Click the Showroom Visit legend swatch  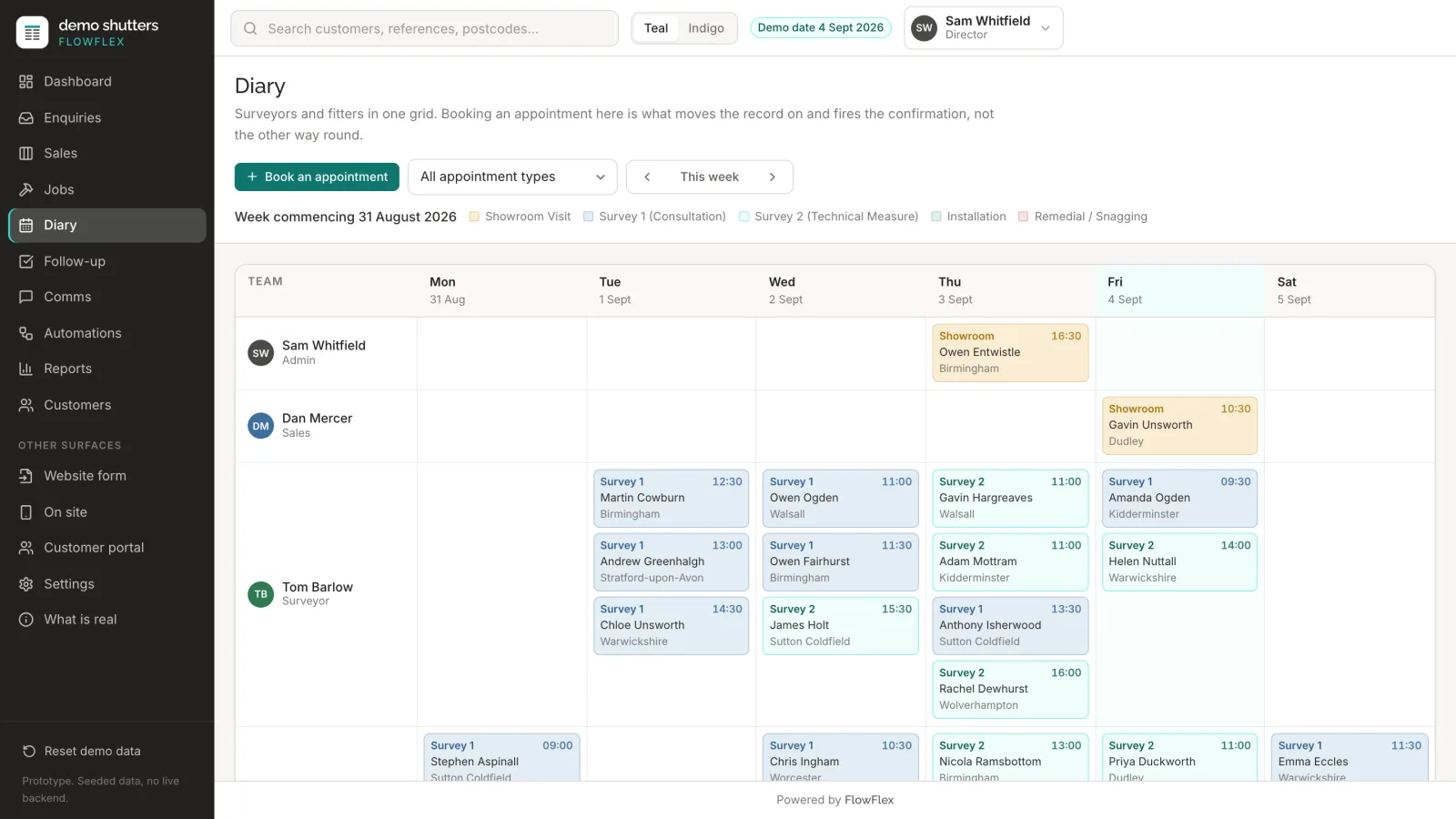point(474,217)
